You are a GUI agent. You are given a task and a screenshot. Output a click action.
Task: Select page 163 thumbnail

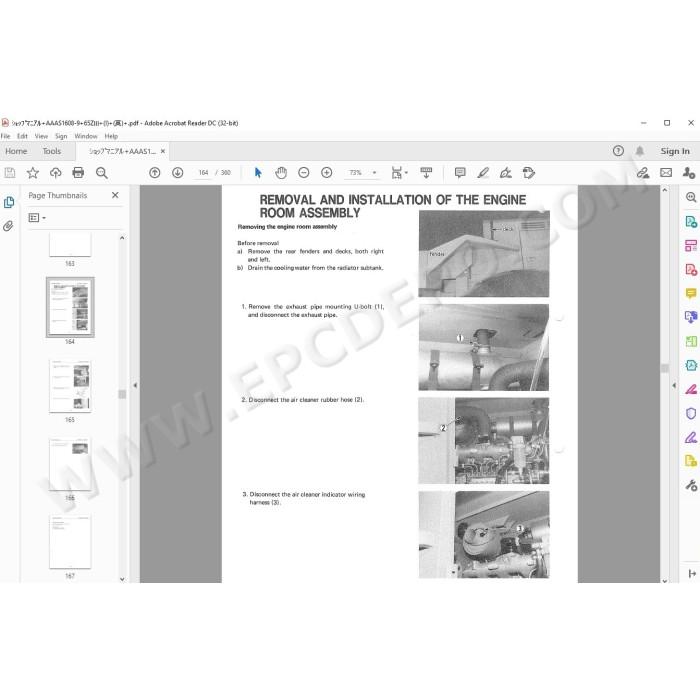[x=70, y=244]
